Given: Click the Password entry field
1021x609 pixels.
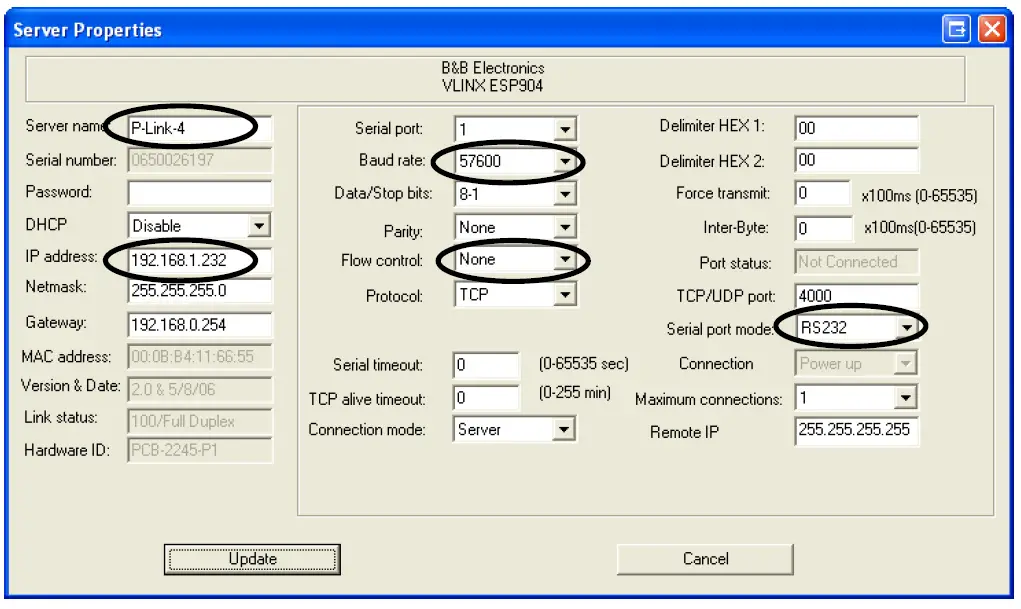Looking at the screenshot, I should [x=199, y=193].
